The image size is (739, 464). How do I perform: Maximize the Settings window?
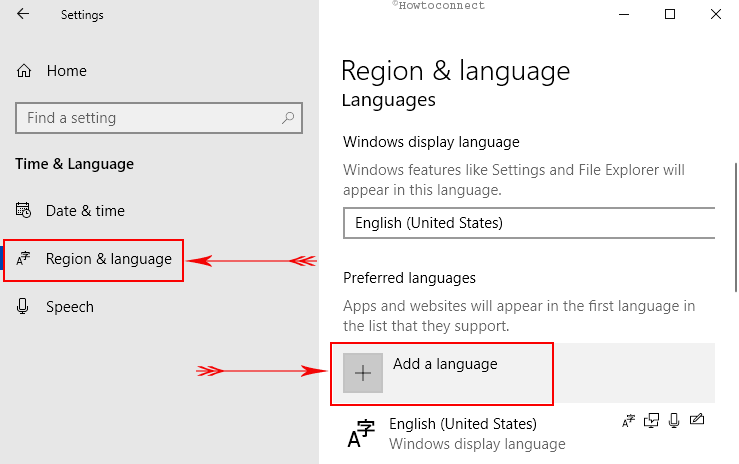670,14
